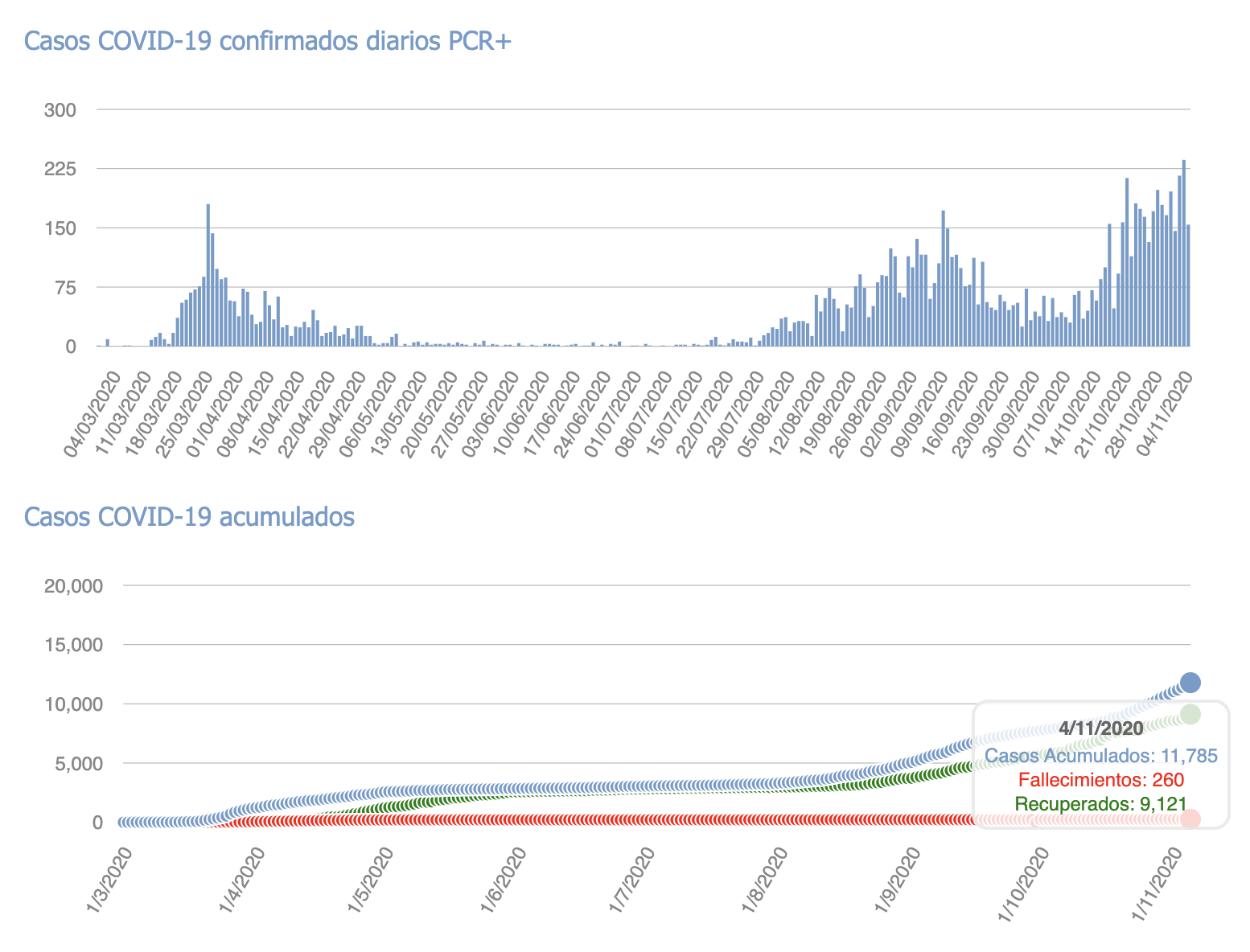Screen dimensions: 1250x952
Task: Select the large green end marker for recovered cases
Action: pyautogui.click(x=1190, y=714)
